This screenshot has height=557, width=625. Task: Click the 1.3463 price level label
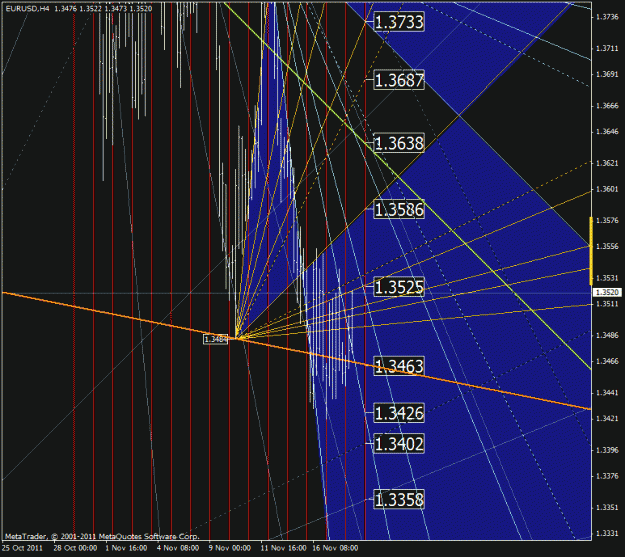click(x=399, y=366)
